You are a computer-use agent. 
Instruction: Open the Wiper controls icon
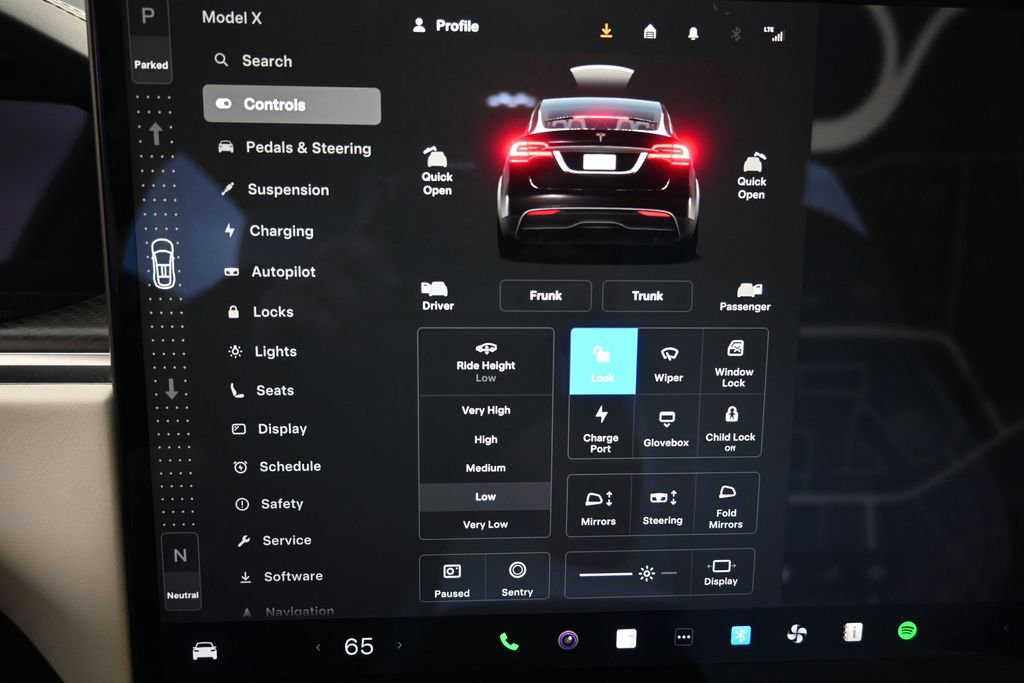point(667,362)
